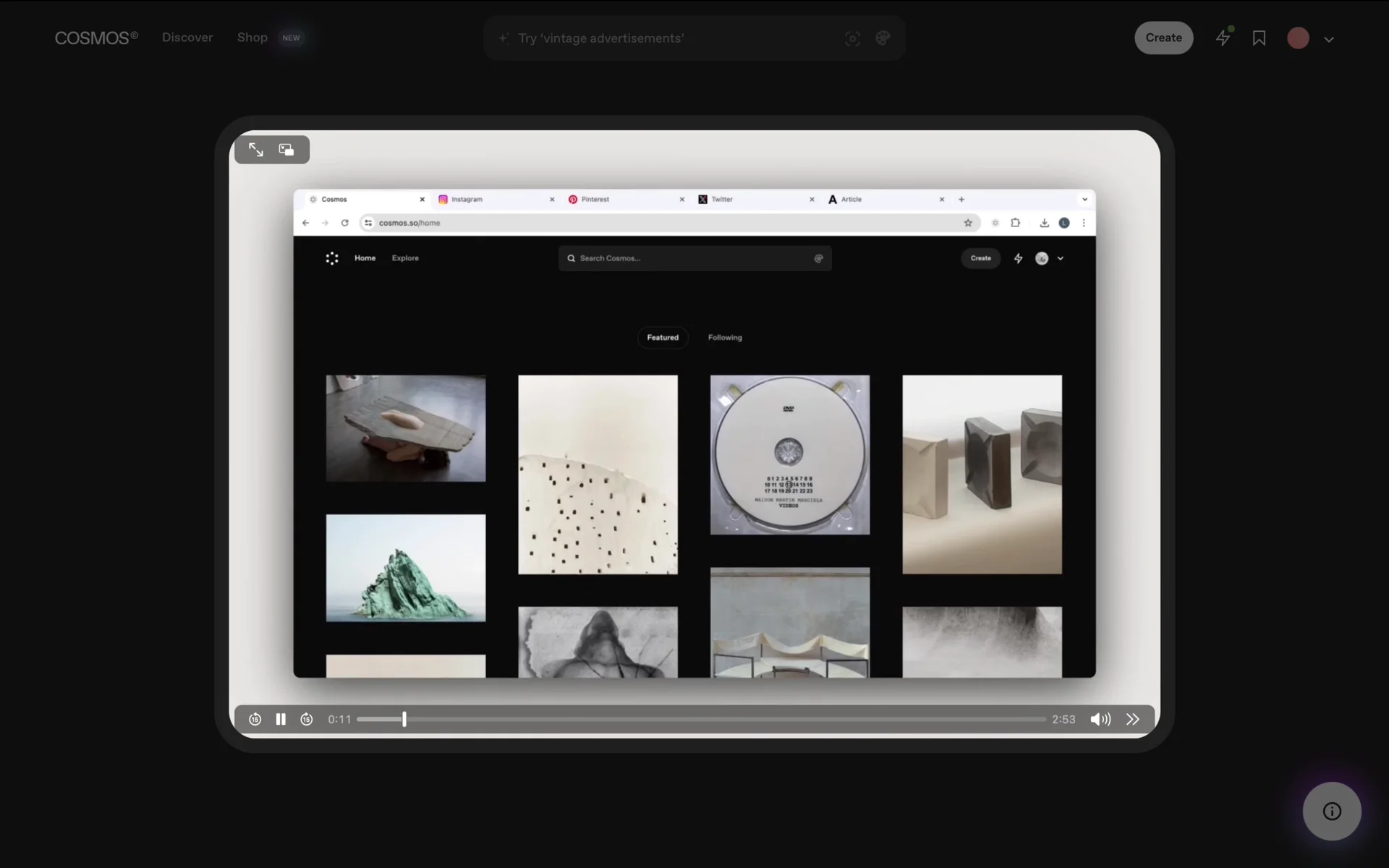Click the Create button

point(1163,38)
